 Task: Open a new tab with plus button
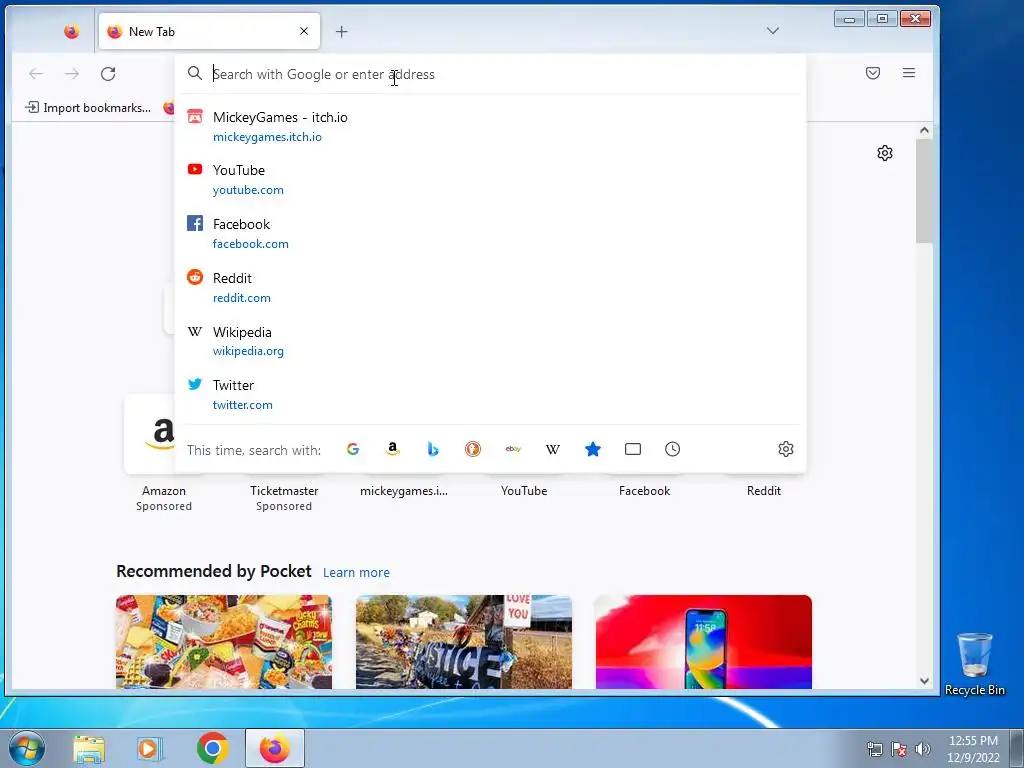click(342, 31)
